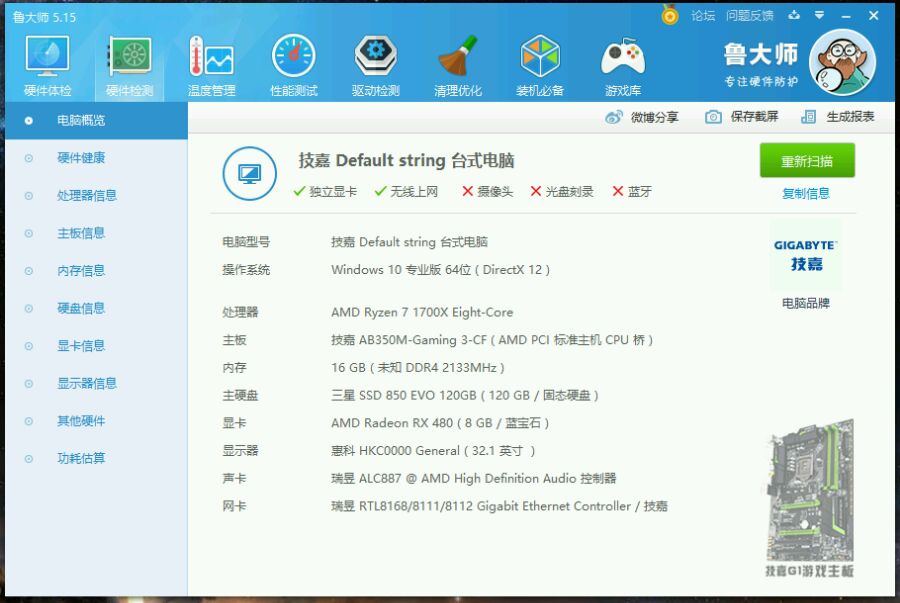This screenshot has height=603, width=900.
Task: Click 无线上网 feature indicator
Action: click(406, 192)
